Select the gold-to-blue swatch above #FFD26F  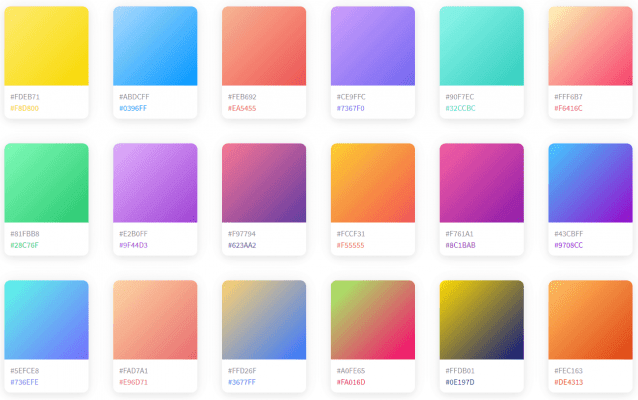point(264,320)
